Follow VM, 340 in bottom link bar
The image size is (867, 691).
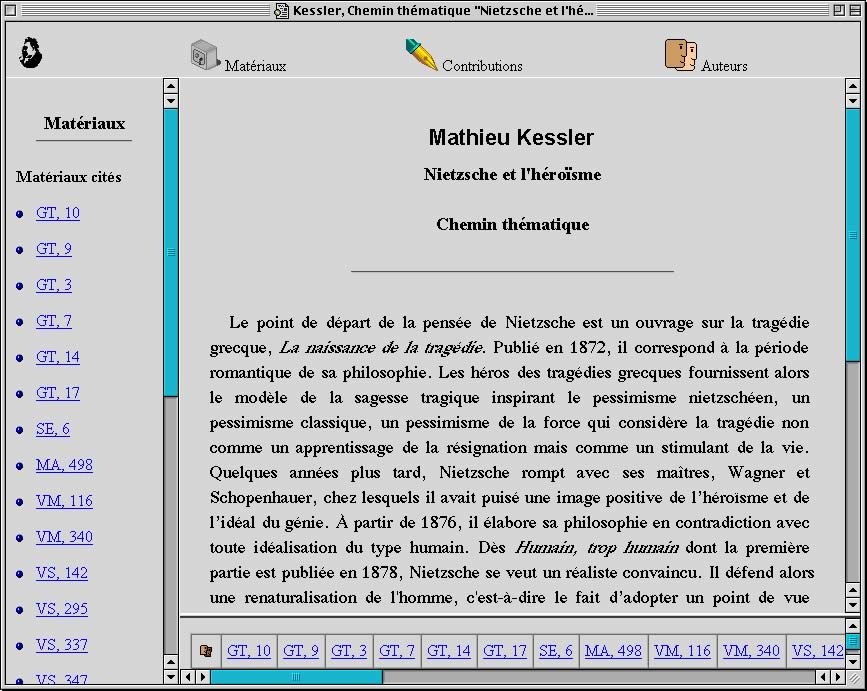point(751,651)
